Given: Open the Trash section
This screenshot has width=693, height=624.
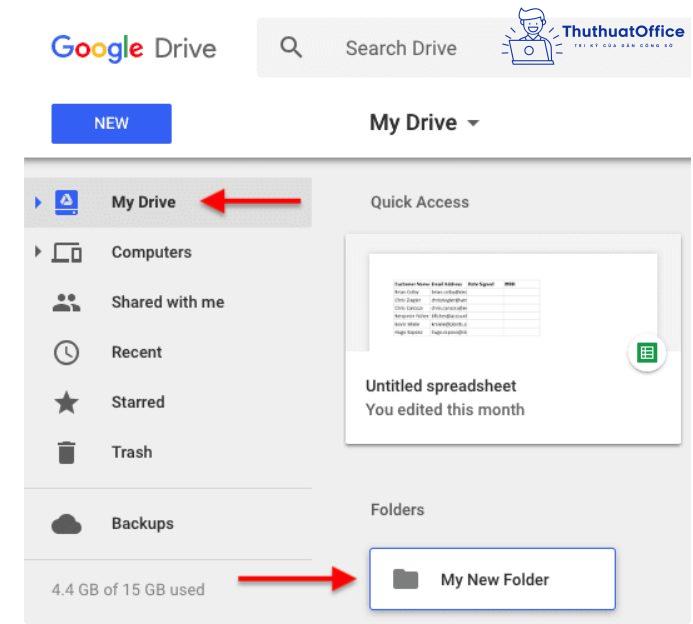Looking at the screenshot, I should (x=132, y=452).
